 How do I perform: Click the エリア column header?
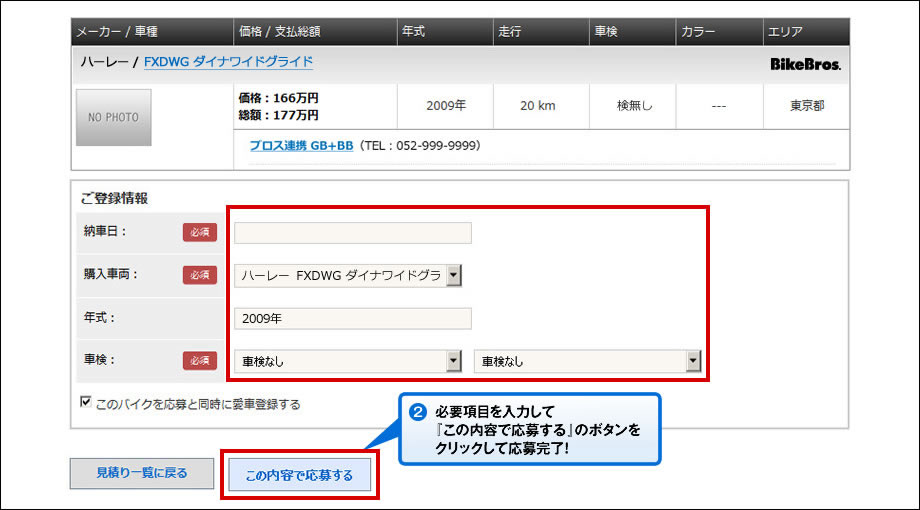point(785,32)
